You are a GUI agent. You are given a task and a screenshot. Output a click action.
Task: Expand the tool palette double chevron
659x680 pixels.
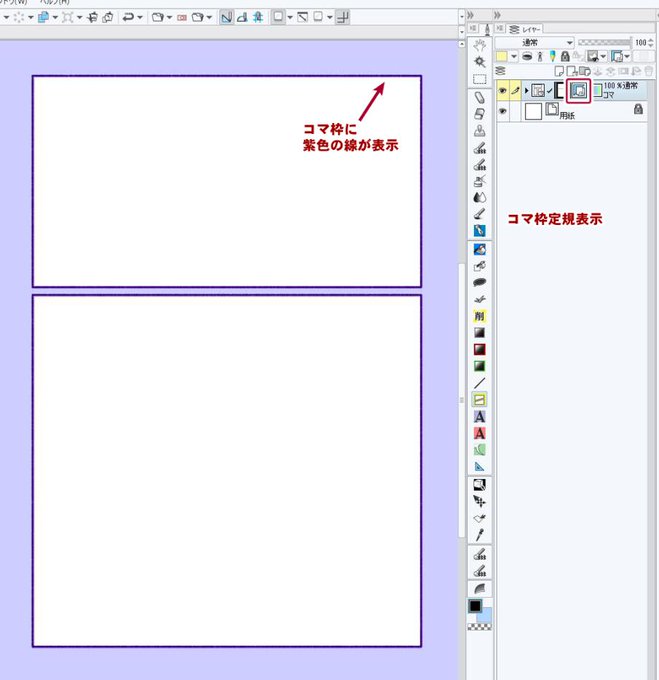click(471, 16)
